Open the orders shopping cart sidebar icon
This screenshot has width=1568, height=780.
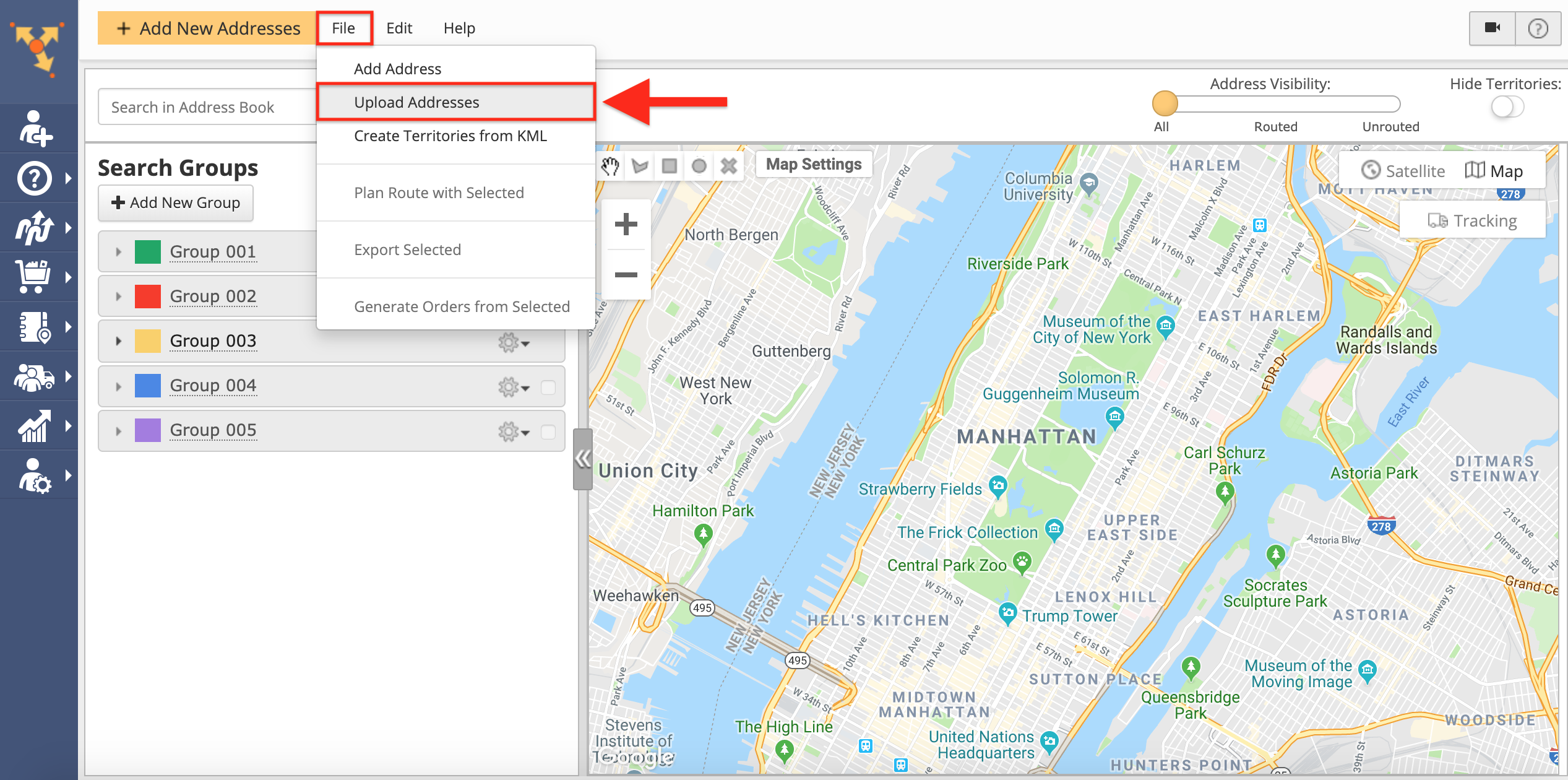coord(33,277)
